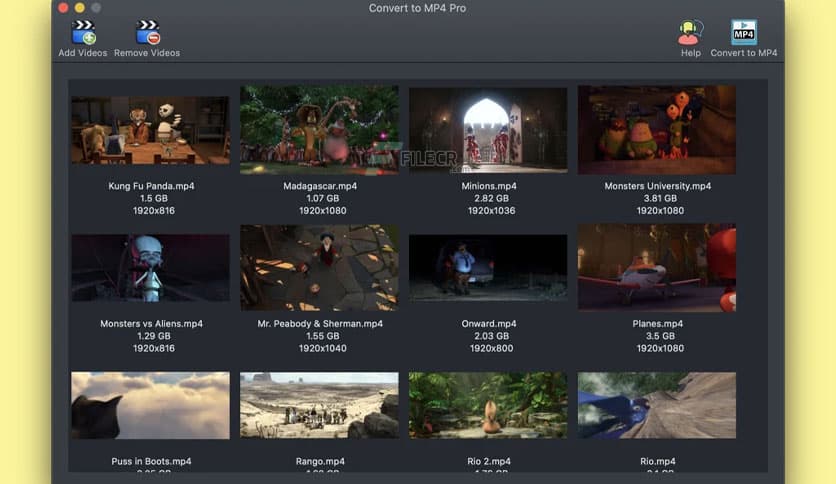This screenshot has width=836, height=484.
Task: Select the Rio.mp4 video thumbnail
Action: click(657, 406)
